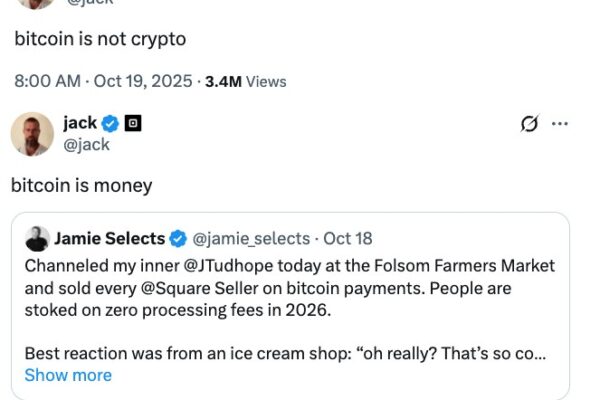Click jack's blue verified checkmark badge
The width and height of the screenshot is (600, 400).
pos(111,124)
